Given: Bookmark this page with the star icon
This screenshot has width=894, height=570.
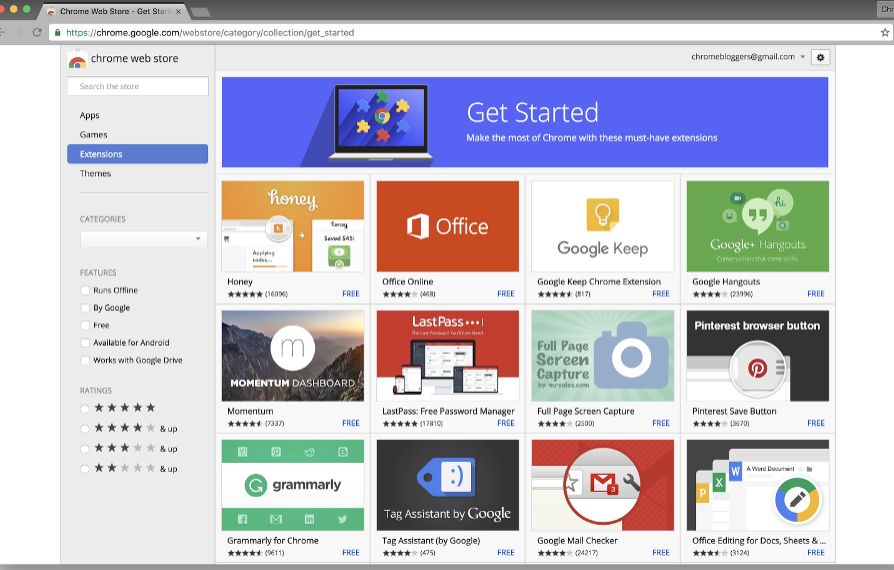Looking at the screenshot, I should click(x=884, y=32).
